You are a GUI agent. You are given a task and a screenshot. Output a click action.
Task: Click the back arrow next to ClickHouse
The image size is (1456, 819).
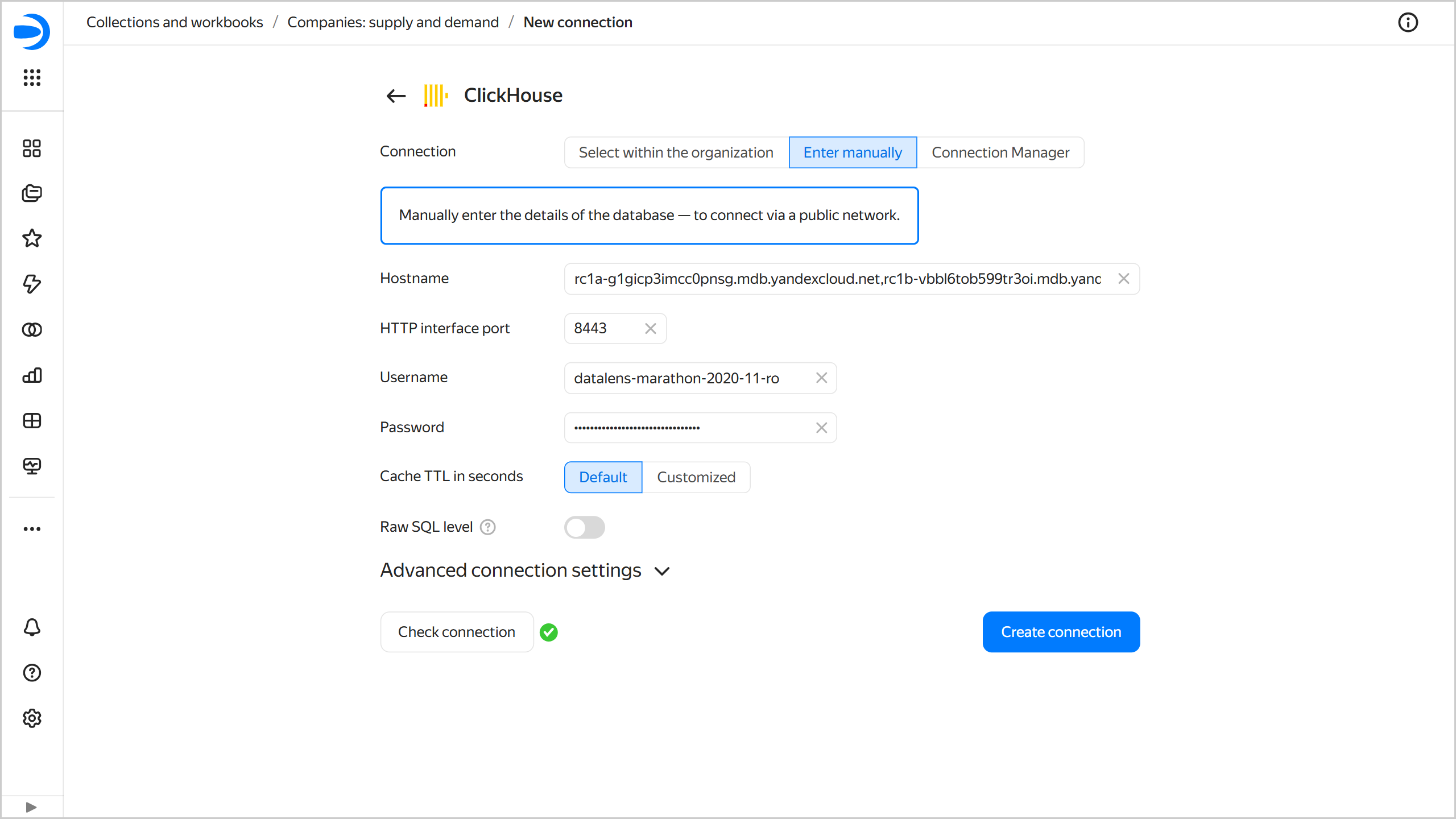[x=396, y=96]
